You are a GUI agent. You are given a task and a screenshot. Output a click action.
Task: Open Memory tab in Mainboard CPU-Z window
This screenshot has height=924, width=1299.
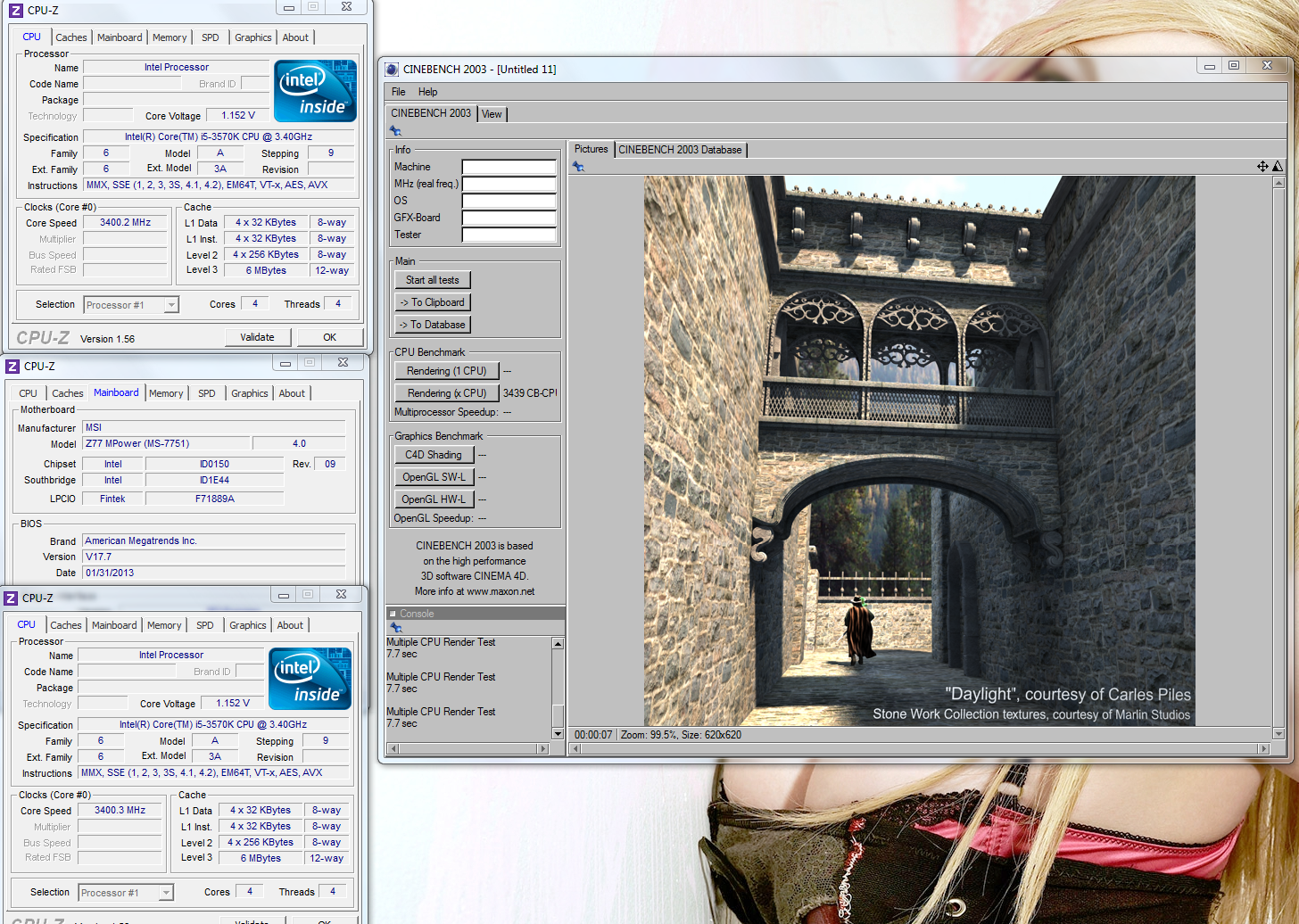click(x=166, y=393)
